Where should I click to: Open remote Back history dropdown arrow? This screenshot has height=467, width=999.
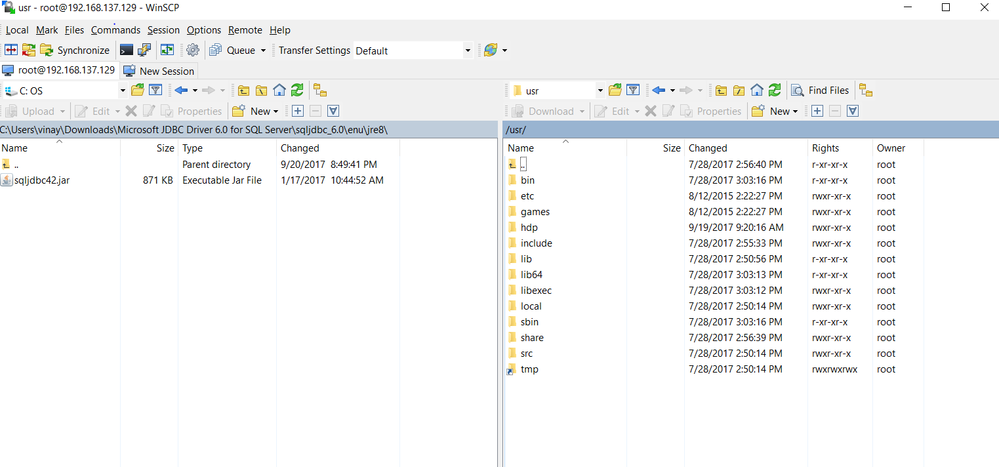point(673,90)
